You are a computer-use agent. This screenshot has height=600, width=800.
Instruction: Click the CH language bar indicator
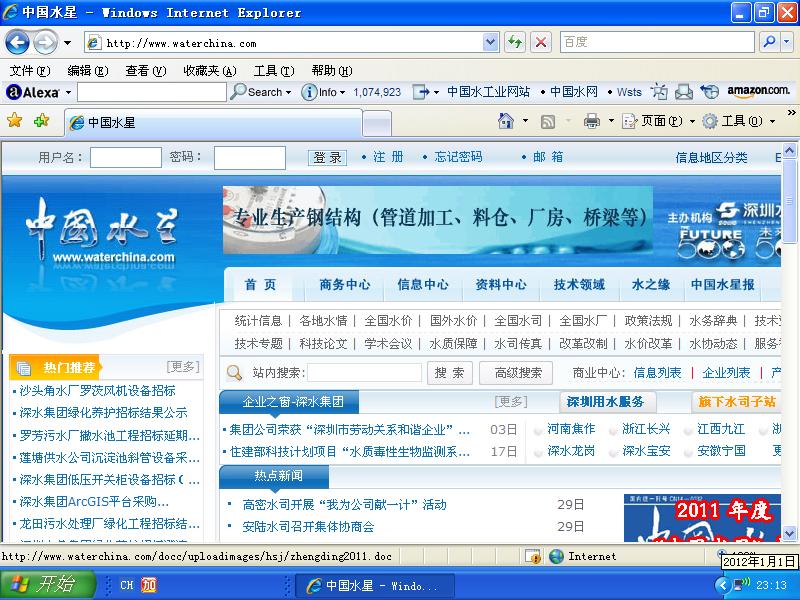[x=127, y=585]
